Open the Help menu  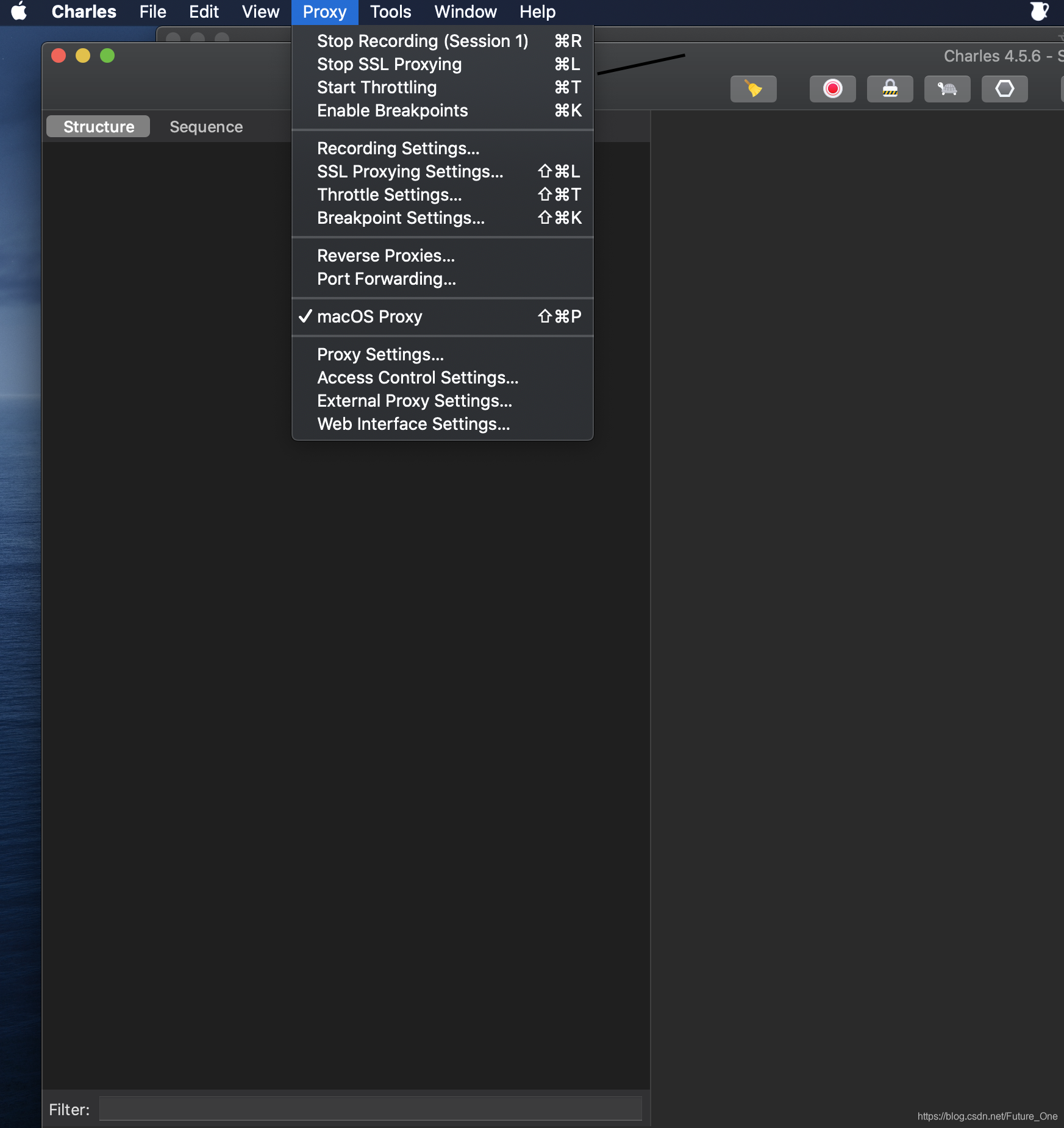(537, 12)
